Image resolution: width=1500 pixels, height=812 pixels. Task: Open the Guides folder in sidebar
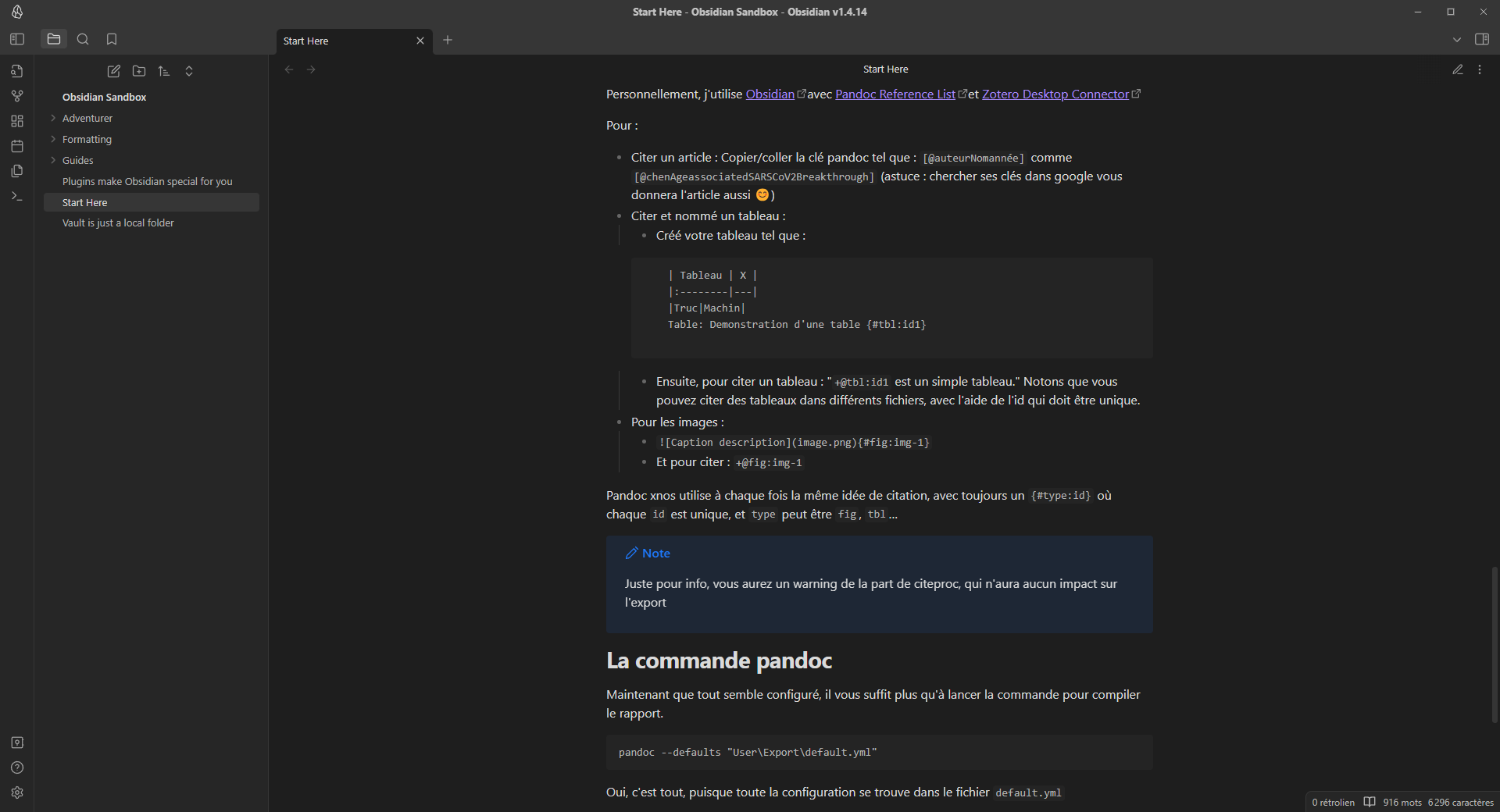coord(77,160)
